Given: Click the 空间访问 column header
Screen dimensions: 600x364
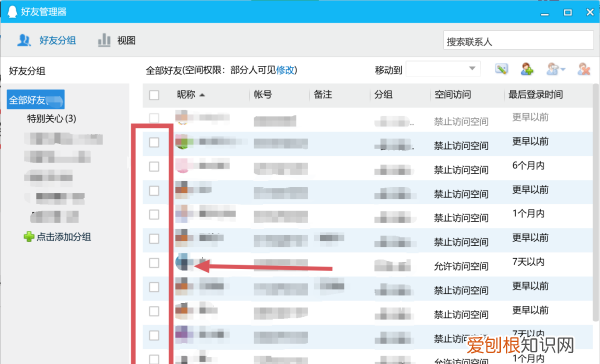Looking at the screenshot, I should tap(453, 95).
